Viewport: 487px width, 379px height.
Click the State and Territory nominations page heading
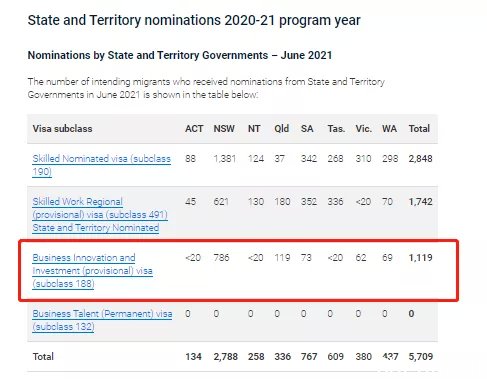point(194,20)
